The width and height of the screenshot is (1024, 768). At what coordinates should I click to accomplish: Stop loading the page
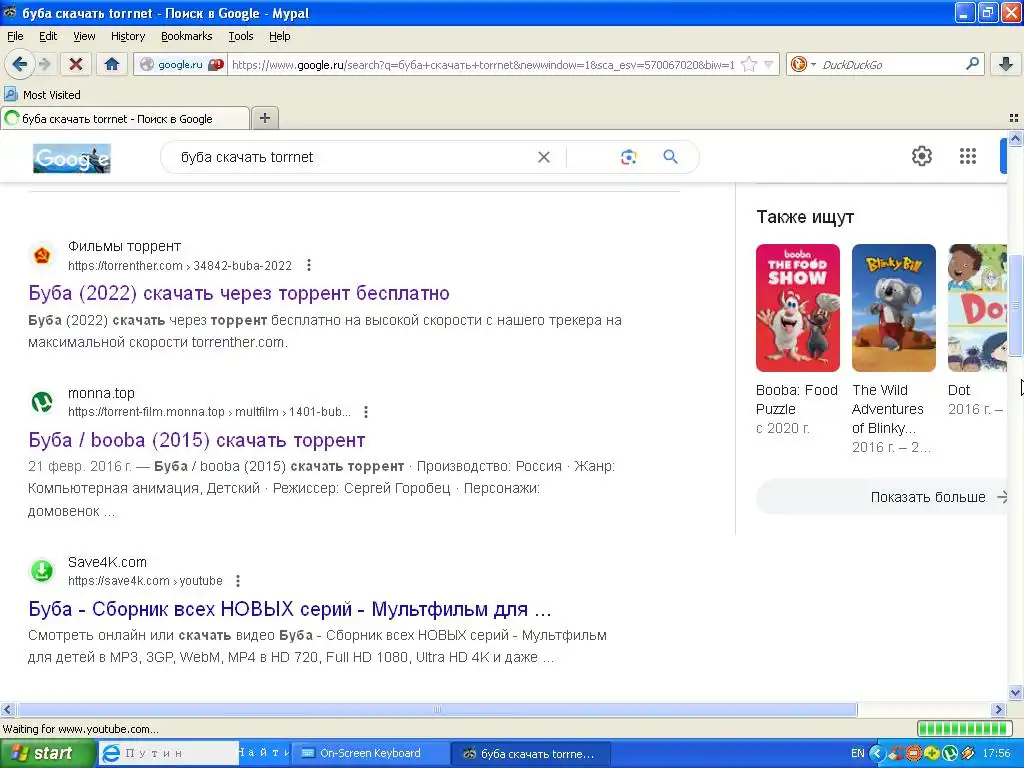pyautogui.click(x=76, y=64)
